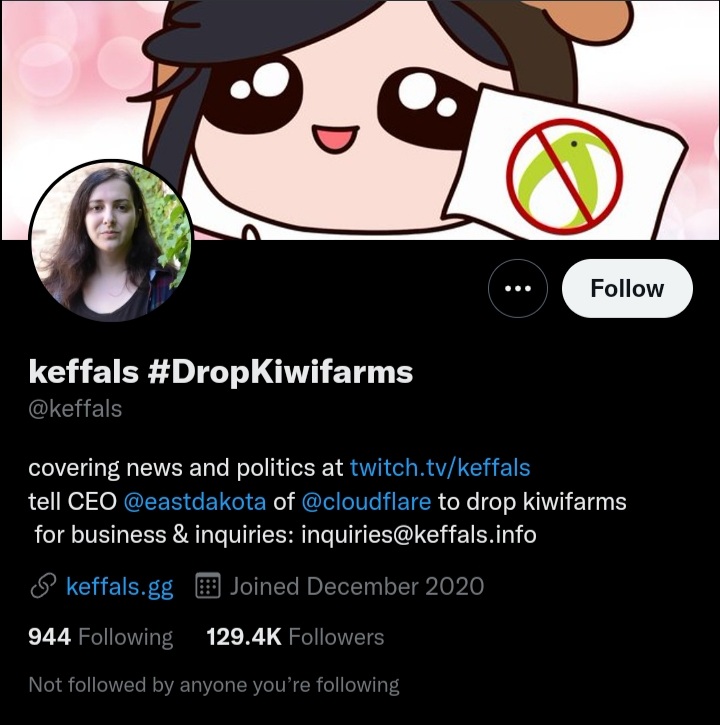720x725 pixels.
Task: Click the @keffals handle text
Action: pyautogui.click(x=75, y=409)
